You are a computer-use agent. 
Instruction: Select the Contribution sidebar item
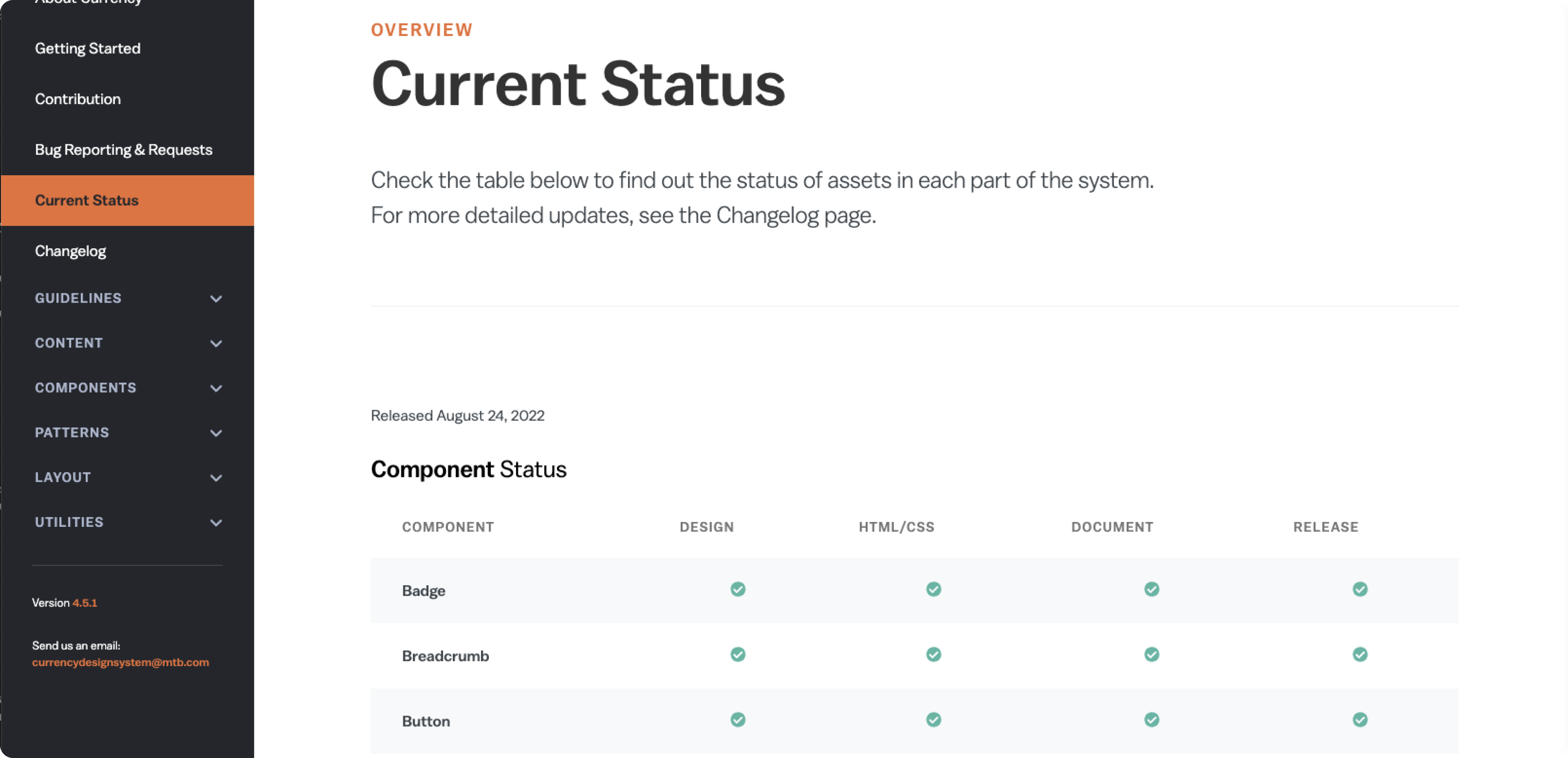coord(78,99)
